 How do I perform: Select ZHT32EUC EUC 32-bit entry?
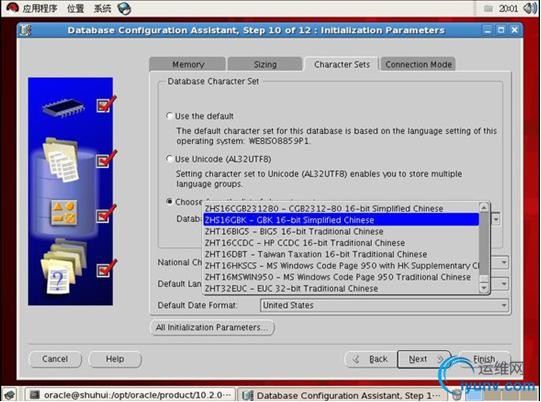[x=341, y=288]
